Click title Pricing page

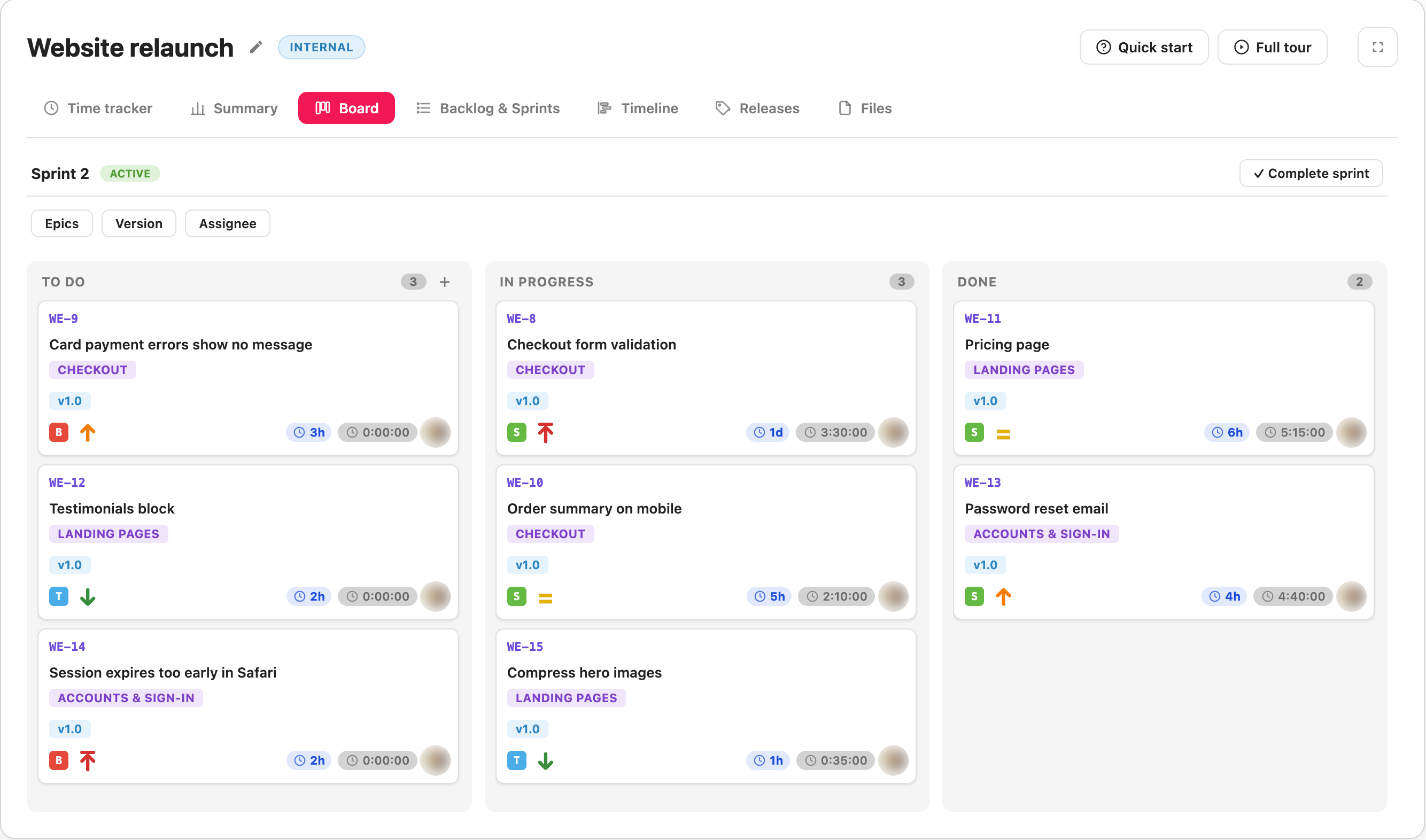click(x=1007, y=345)
